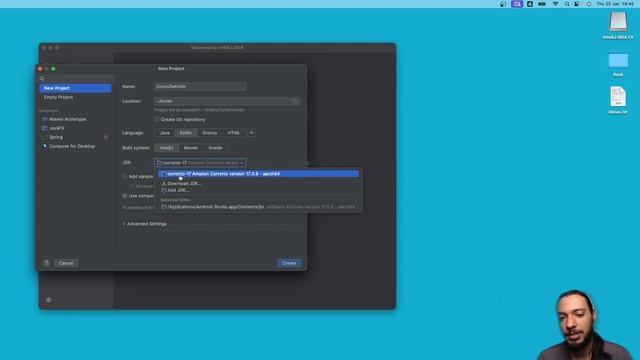640x360 pixels.
Task: Click the folder icon next to Add JDK
Action: click(x=164, y=190)
